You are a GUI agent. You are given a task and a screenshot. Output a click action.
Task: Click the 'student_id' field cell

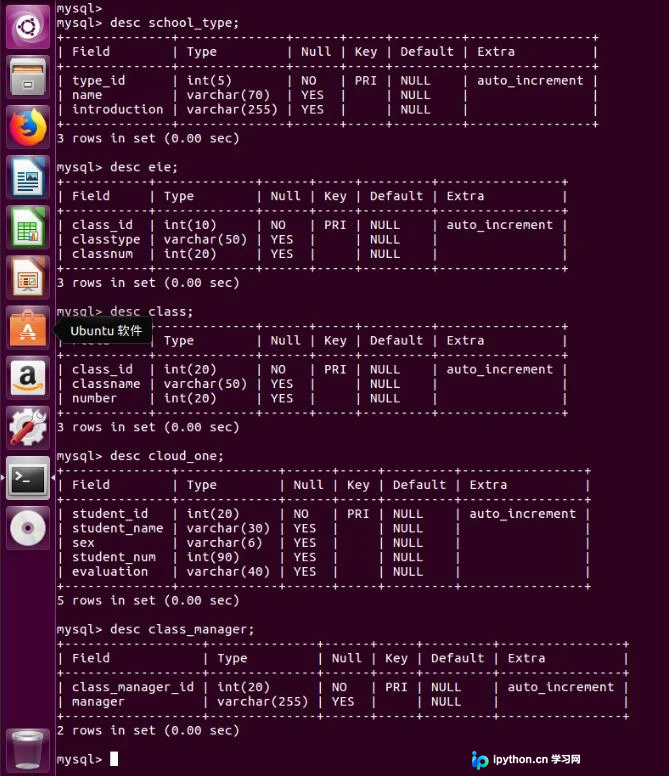[110, 514]
